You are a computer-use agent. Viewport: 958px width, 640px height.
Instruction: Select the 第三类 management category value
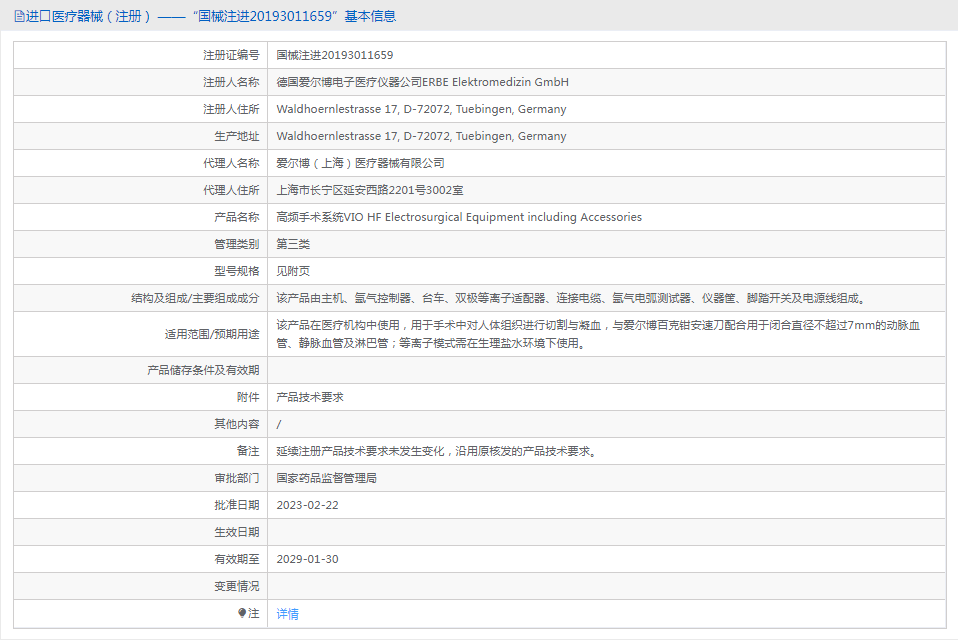pos(293,244)
